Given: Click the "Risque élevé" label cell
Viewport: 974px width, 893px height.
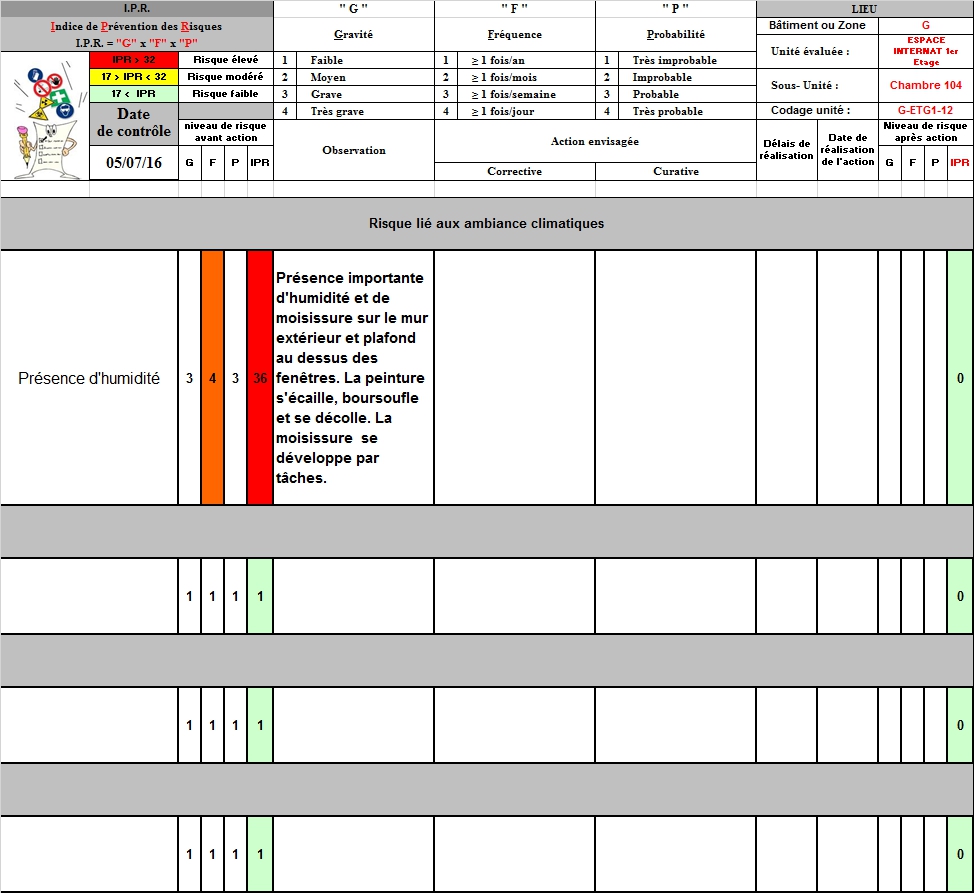Looking at the screenshot, I should [225, 60].
